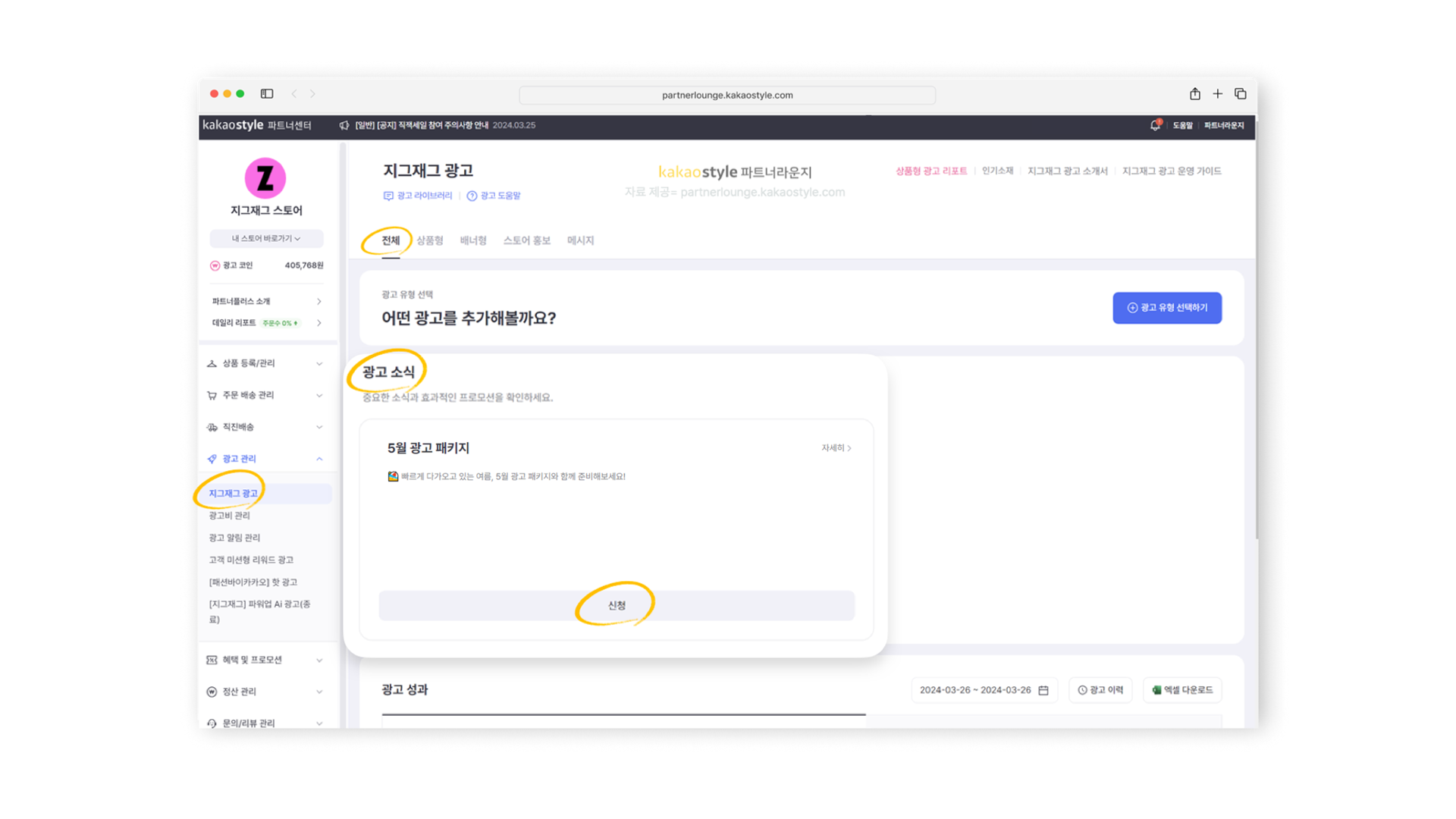
Task: Click the 파트너라운지 header link
Action: pyautogui.click(x=1224, y=126)
